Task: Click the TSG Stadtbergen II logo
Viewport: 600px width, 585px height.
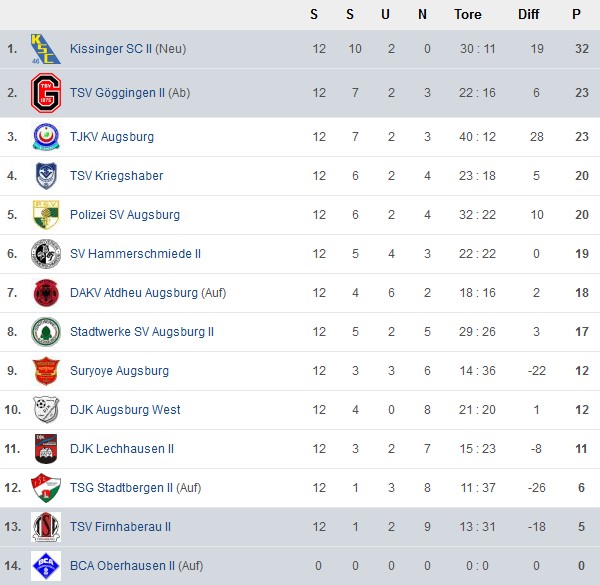Action: pyautogui.click(x=46, y=488)
